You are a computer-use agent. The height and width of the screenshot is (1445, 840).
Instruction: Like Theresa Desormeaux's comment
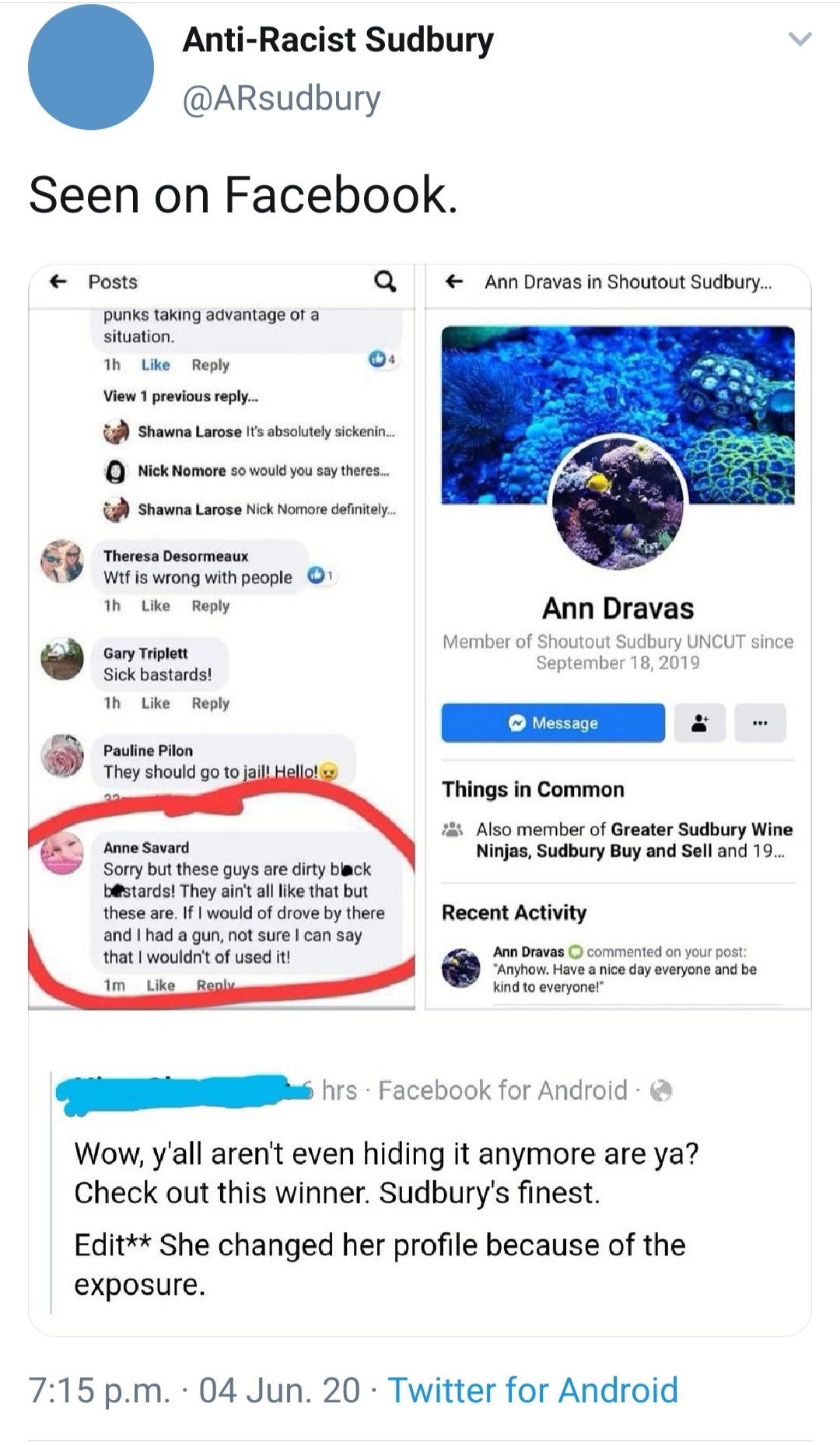(156, 606)
